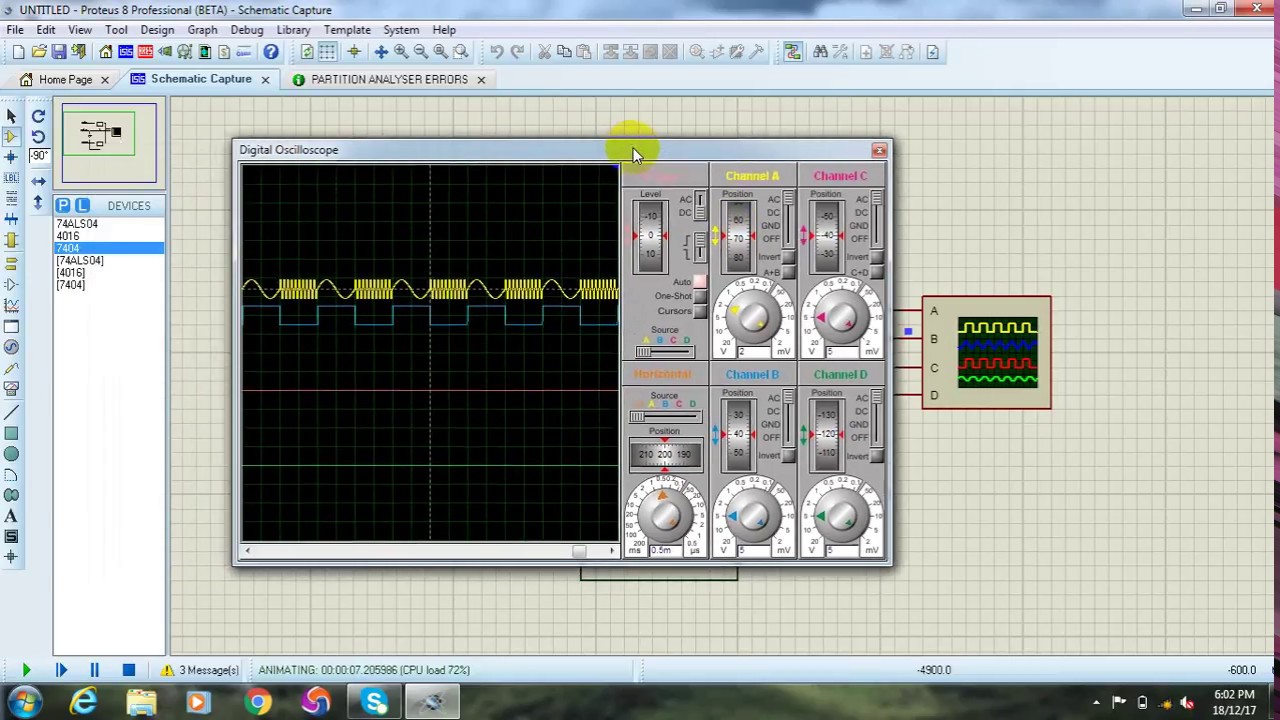The image size is (1280, 720).
Task: Toggle Channel C Invert button
Action: (x=877, y=257)
